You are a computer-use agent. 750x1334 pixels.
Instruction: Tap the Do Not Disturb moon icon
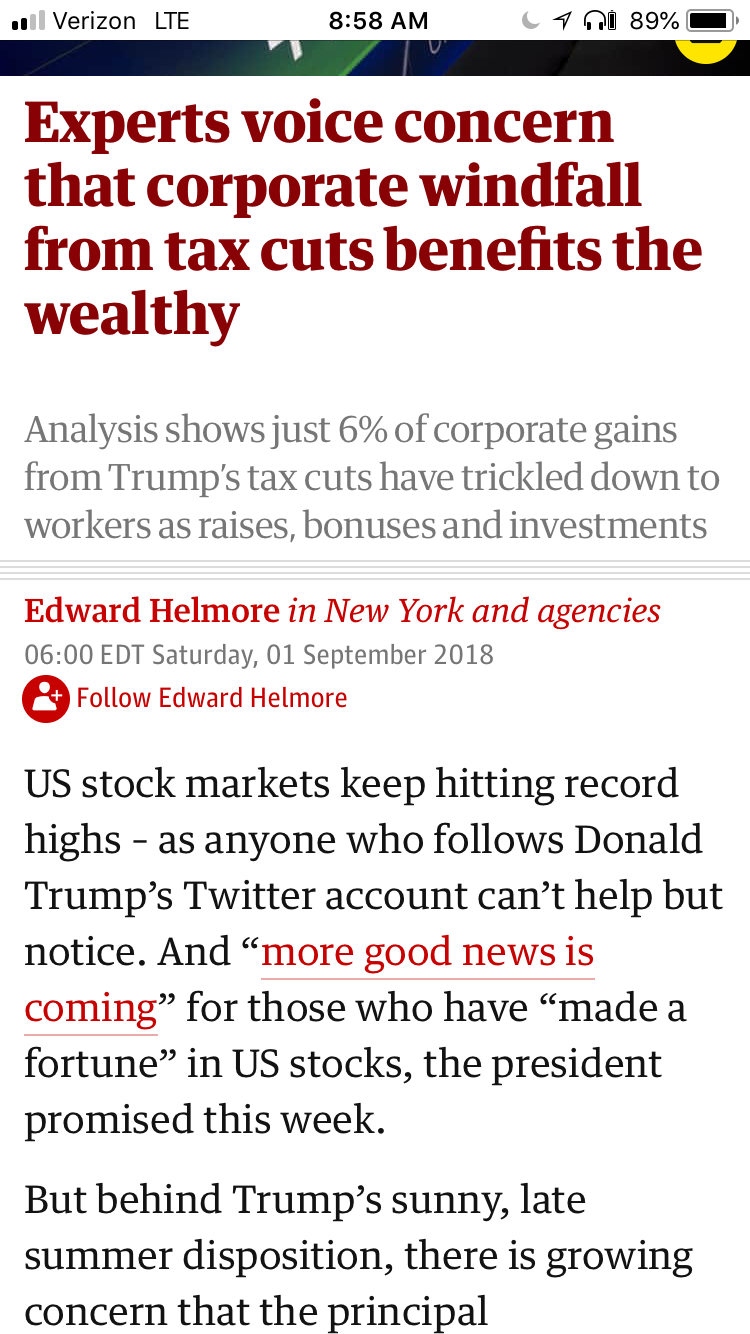531,20
